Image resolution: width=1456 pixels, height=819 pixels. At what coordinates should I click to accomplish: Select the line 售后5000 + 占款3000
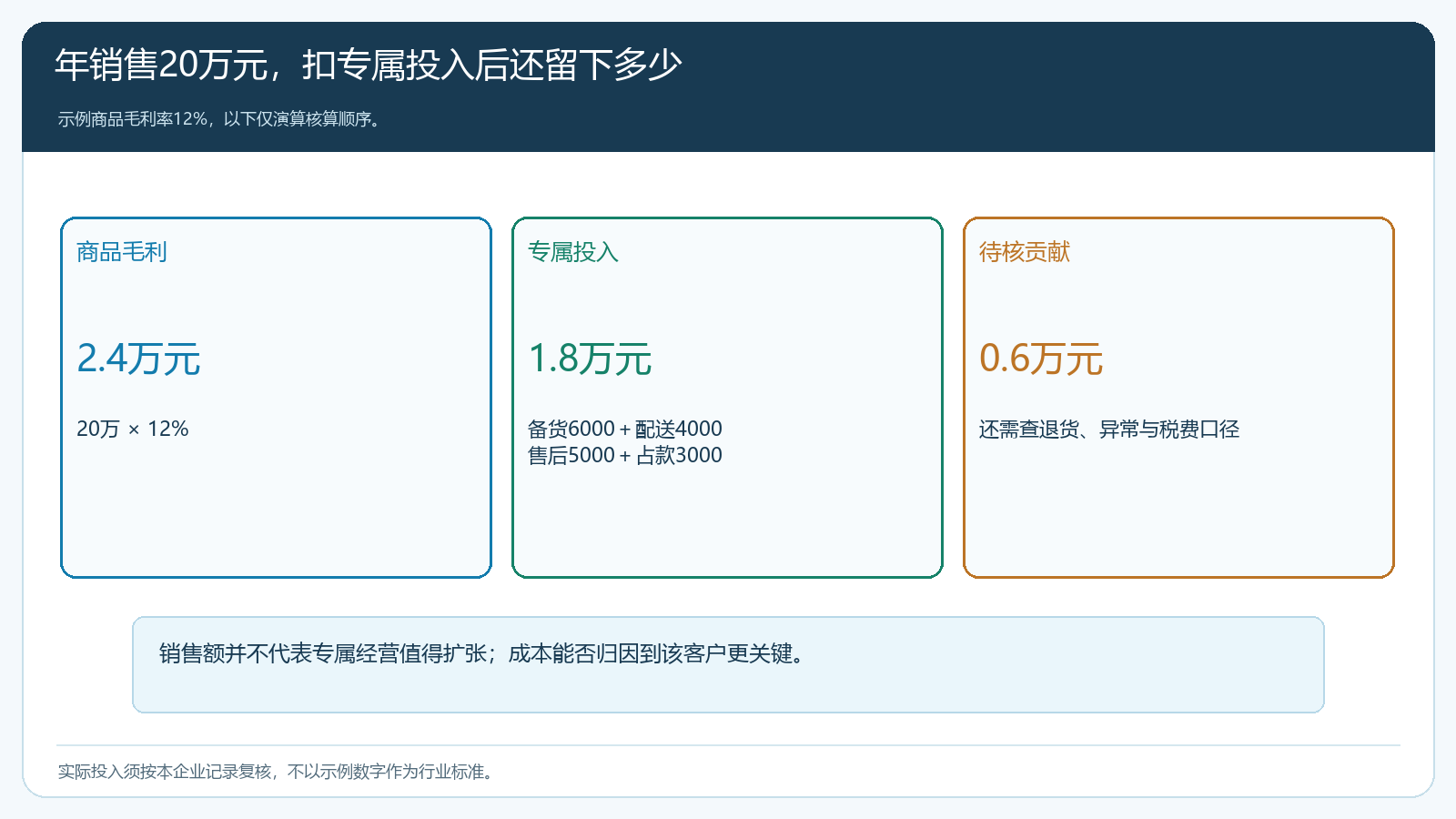tap(625, 455)
